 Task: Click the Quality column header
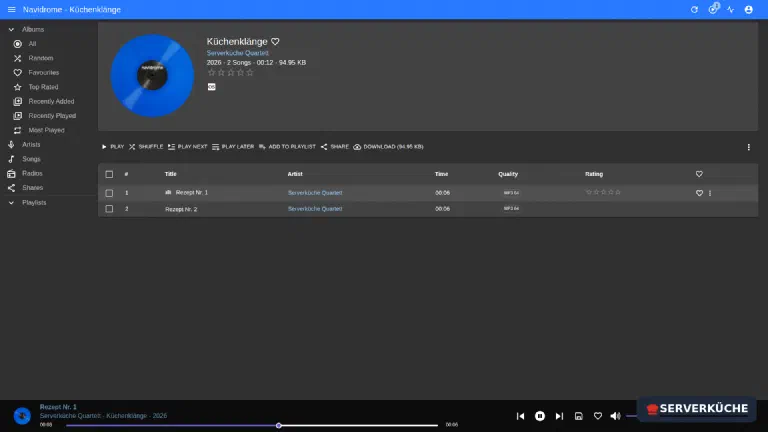click(x=508, y=174)
